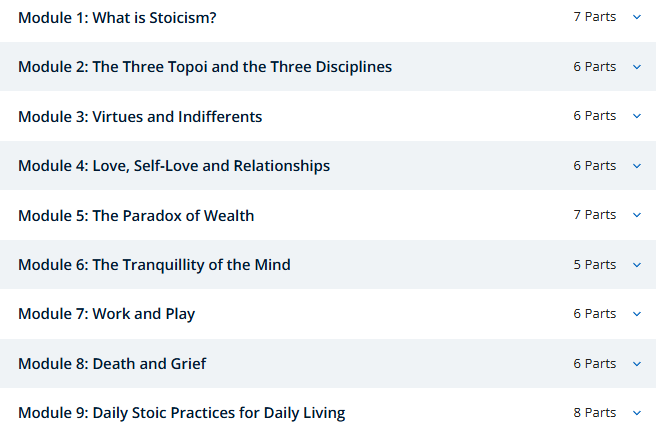Expand Module 4 chevron arrow
Screen dimensions: 656x433
click(x=637, y=166)
